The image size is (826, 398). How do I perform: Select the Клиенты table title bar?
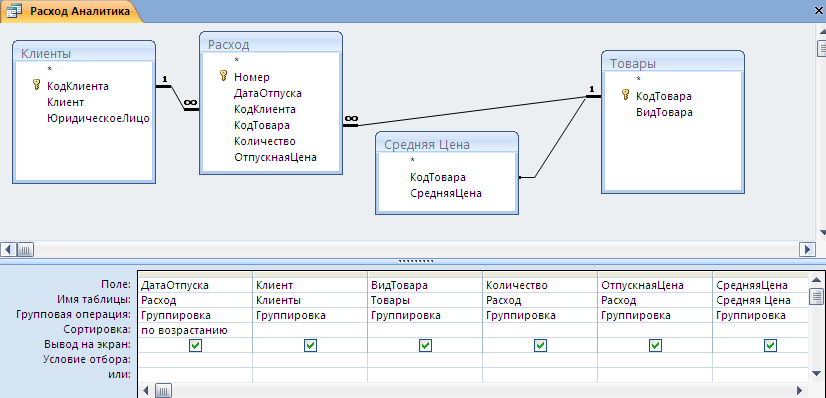[x=84, y=53]
